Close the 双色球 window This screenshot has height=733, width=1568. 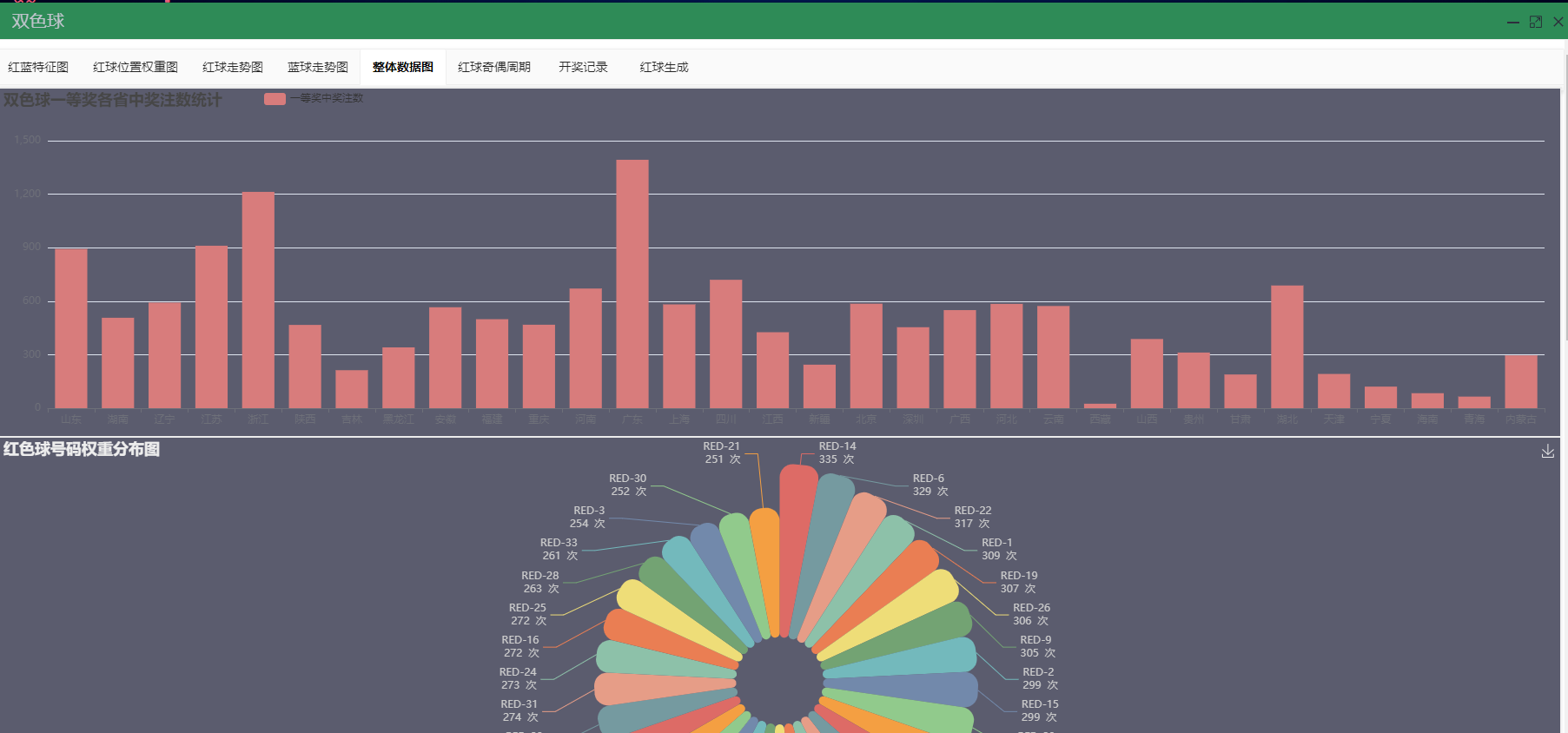[x=1558, y=22]
